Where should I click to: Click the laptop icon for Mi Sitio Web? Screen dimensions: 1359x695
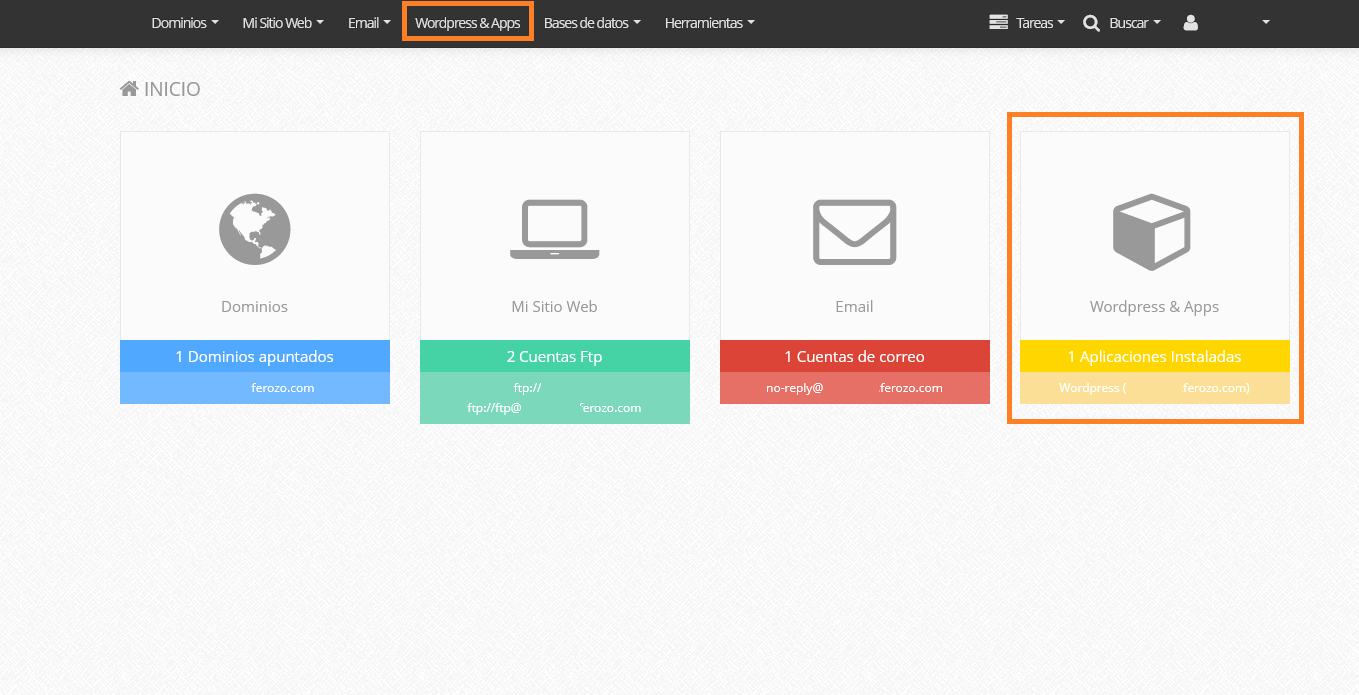pyautogui.click(x=555, y=229)
